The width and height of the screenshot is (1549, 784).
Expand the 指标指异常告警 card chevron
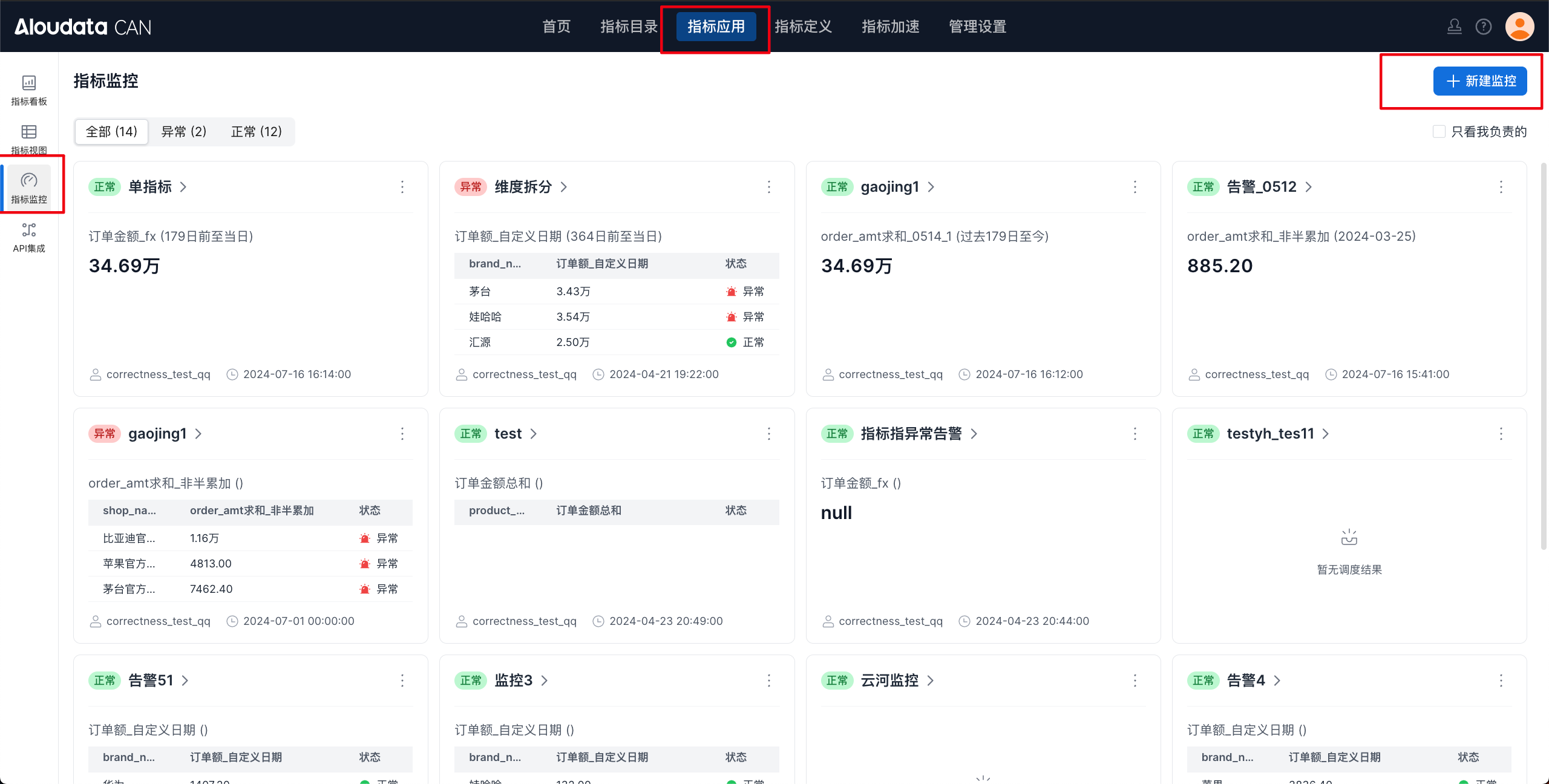[974, 434]
